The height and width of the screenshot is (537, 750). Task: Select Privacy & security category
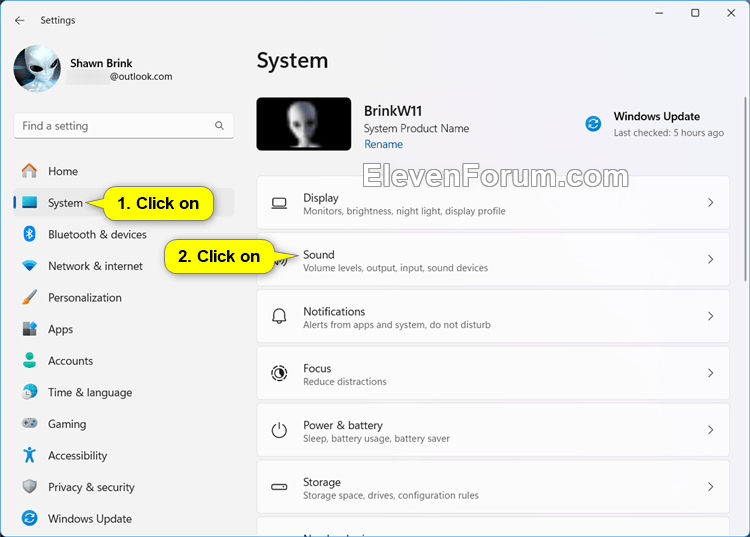(x=123, y=487)
